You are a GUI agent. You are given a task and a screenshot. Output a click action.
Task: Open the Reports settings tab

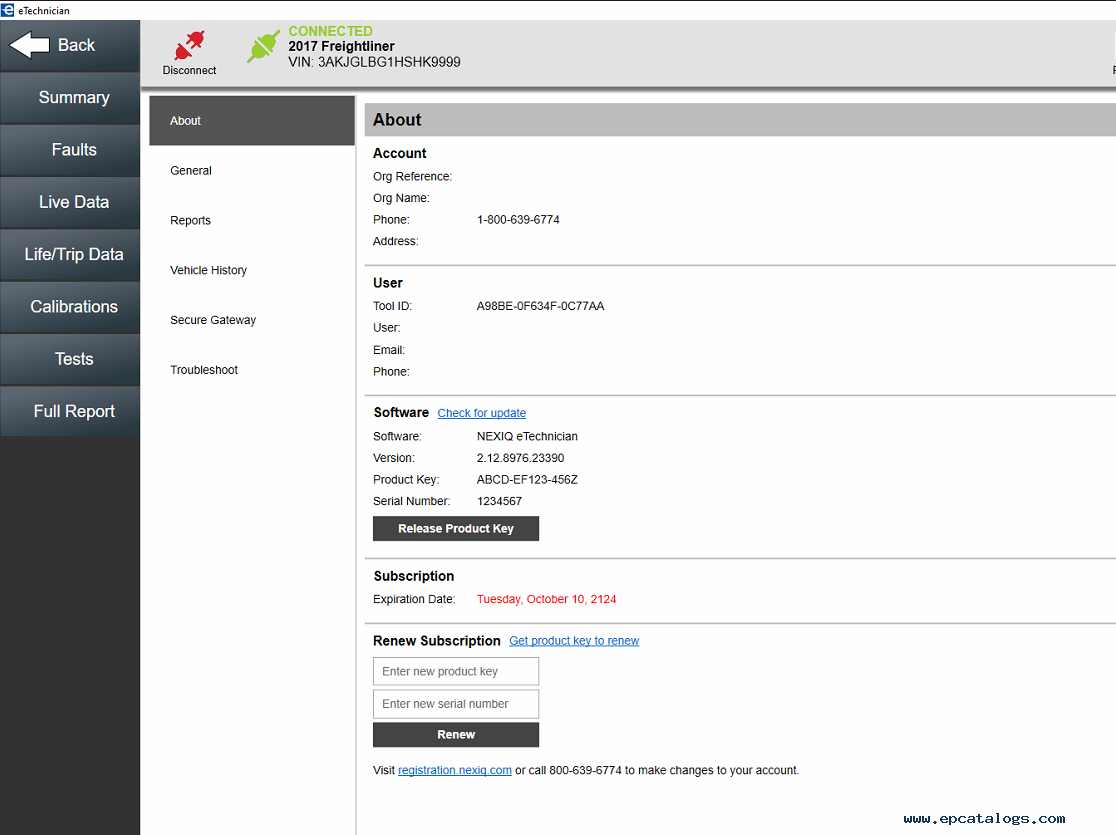click(x=252, y=221)
